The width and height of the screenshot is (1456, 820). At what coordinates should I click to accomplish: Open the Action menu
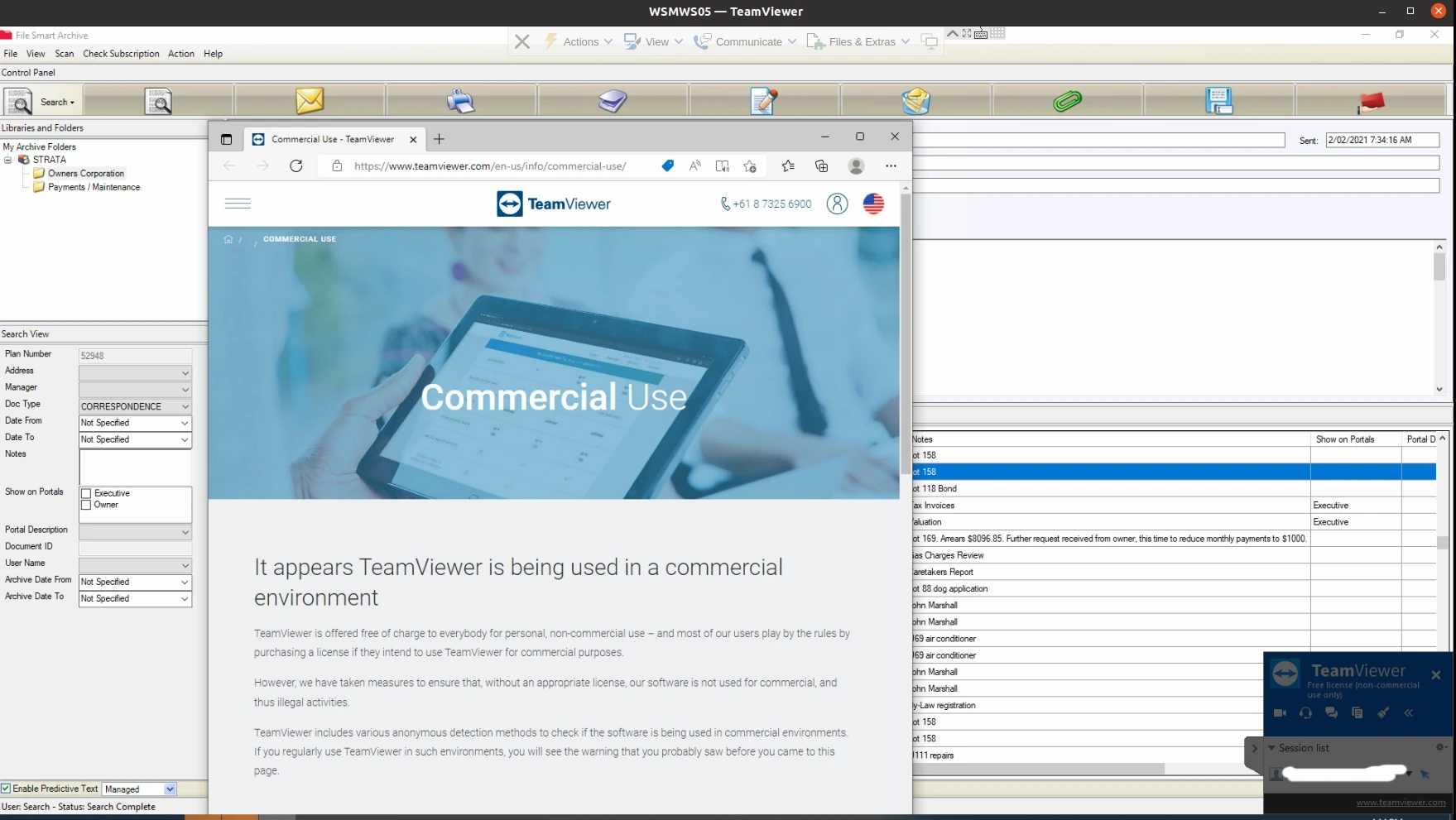point(181,54)
